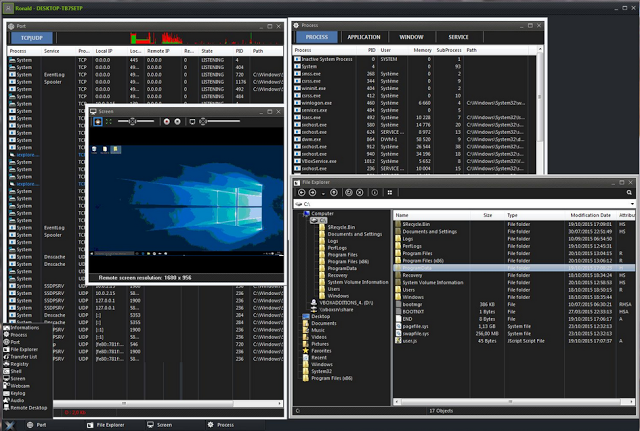The image size is (640, 431).
Task: Switch to the SERVICE tab
Action: click(459, 36)
